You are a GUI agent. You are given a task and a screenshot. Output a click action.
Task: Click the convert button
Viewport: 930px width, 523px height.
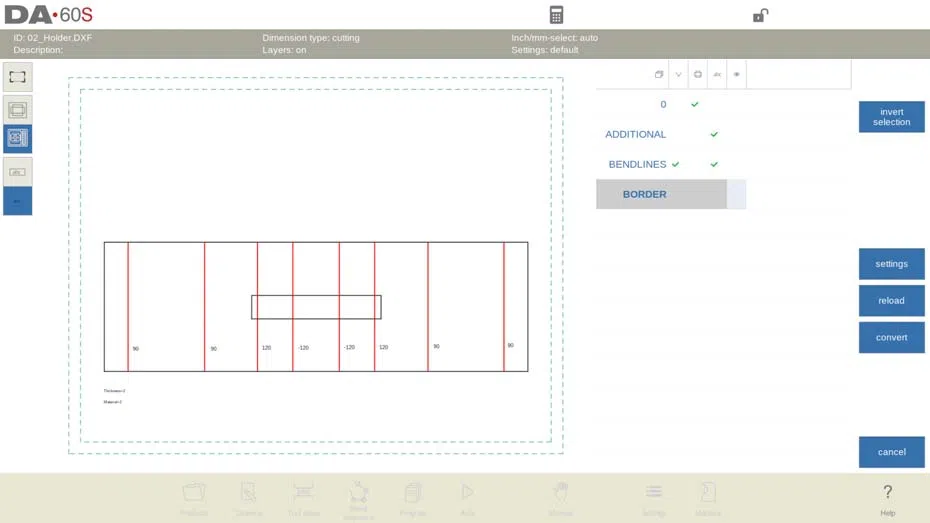[x=891, y=337]
